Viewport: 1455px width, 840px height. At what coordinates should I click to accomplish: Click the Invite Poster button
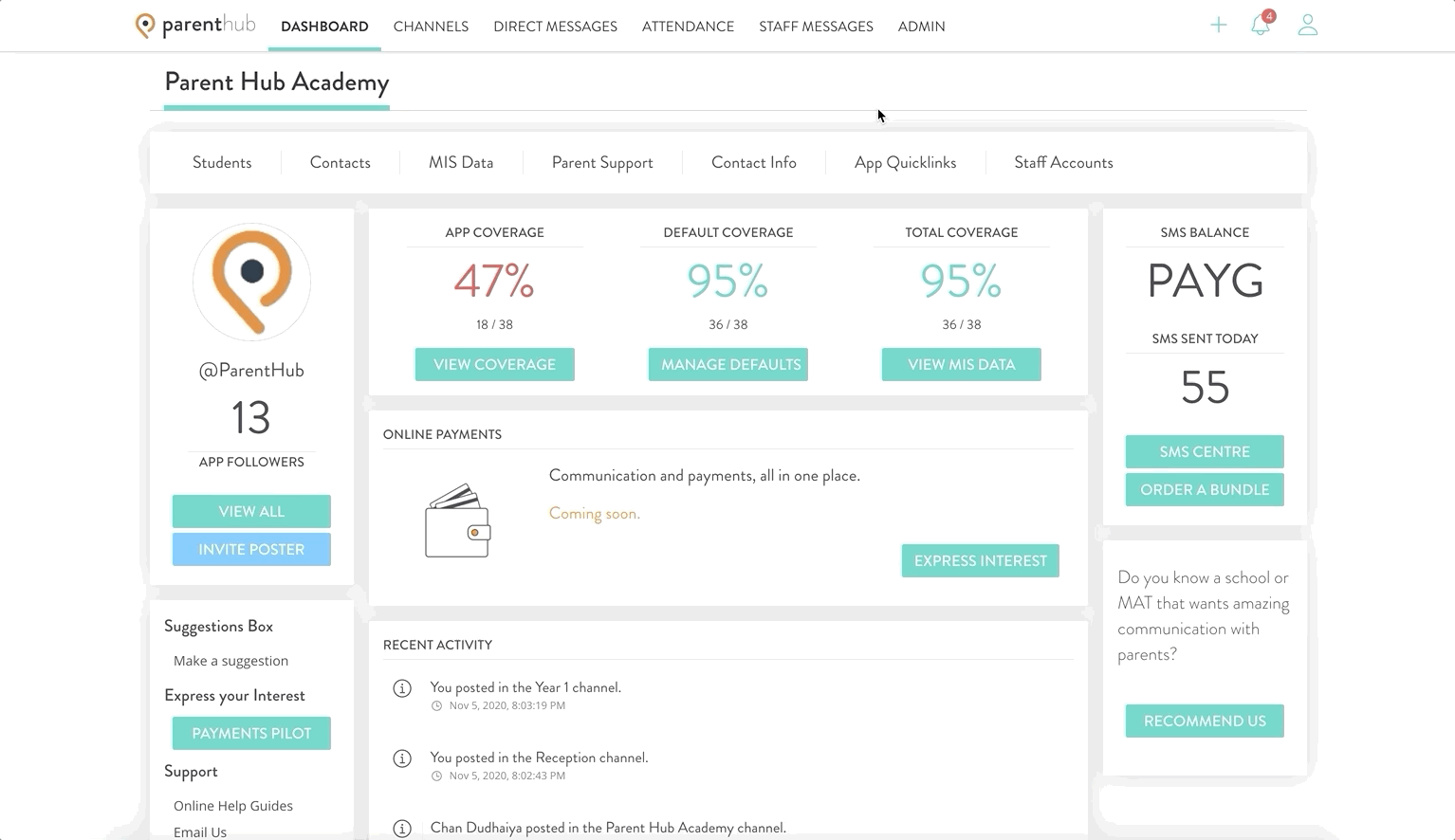coord(251,550)
